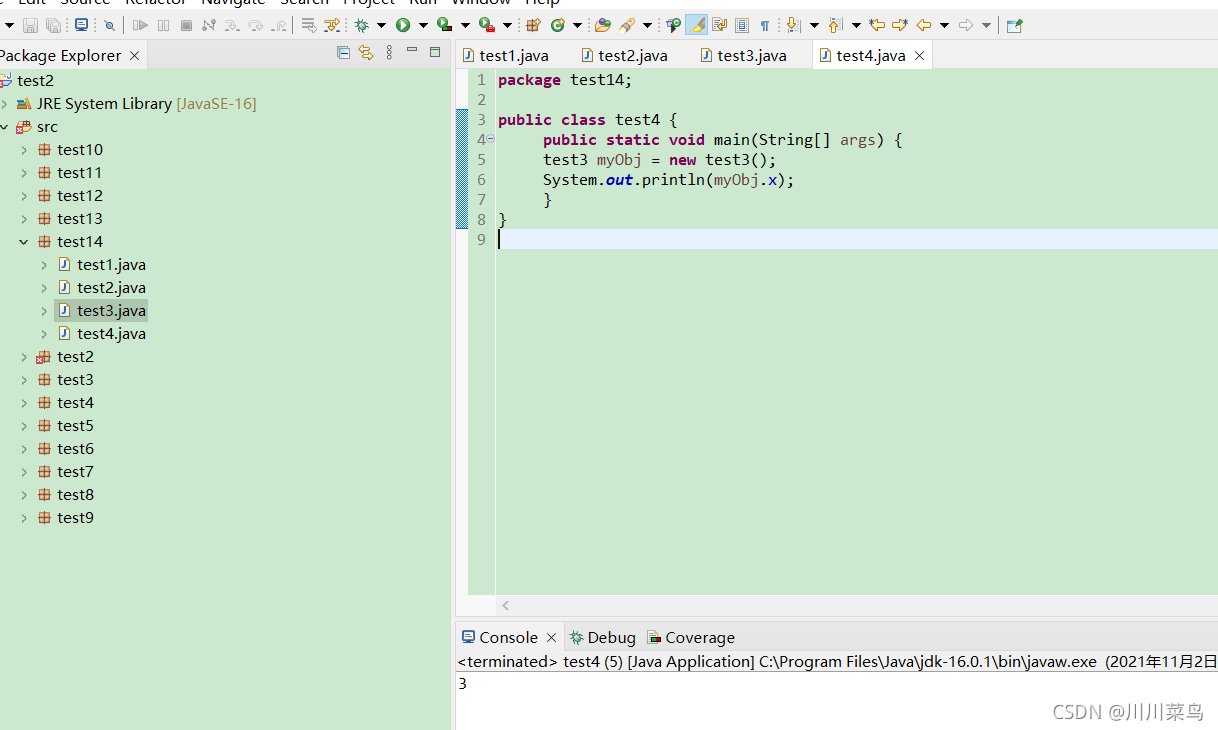
Task: Switch to the test1.java editor tab
Action: [x=505, y=56]
